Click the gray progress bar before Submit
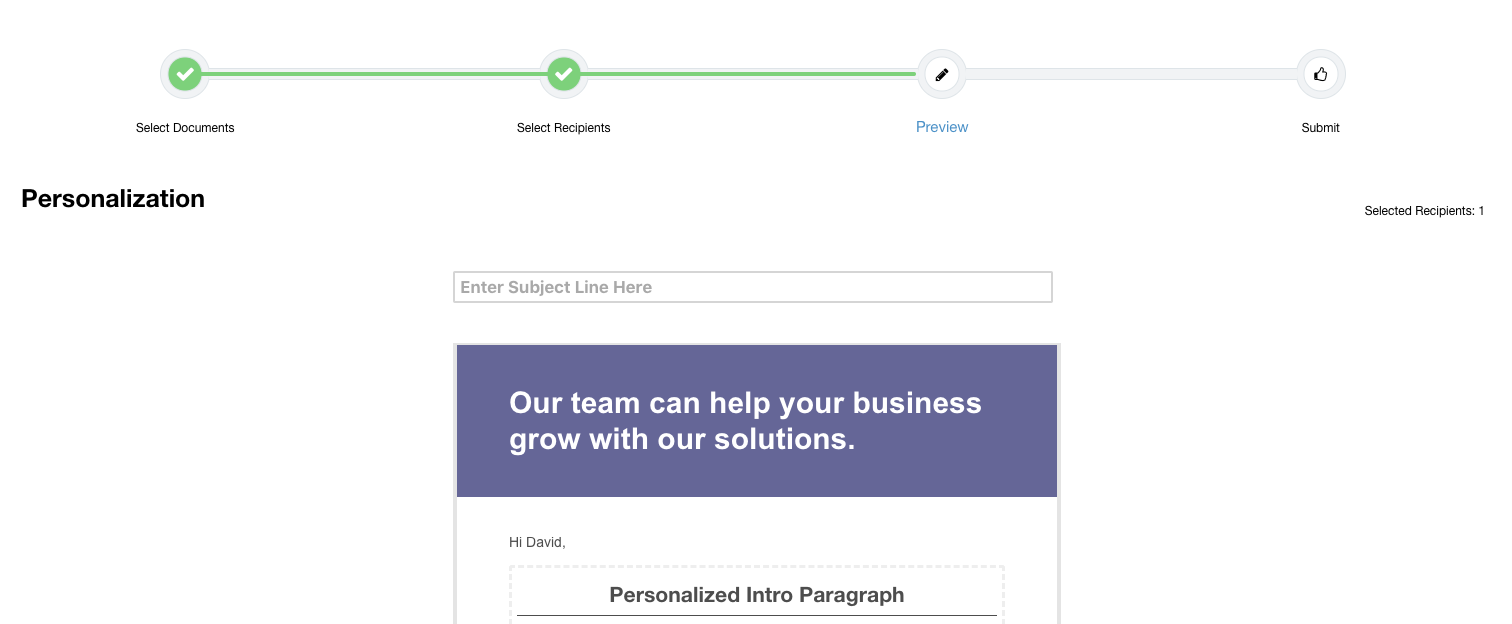 click(1131, 74)
